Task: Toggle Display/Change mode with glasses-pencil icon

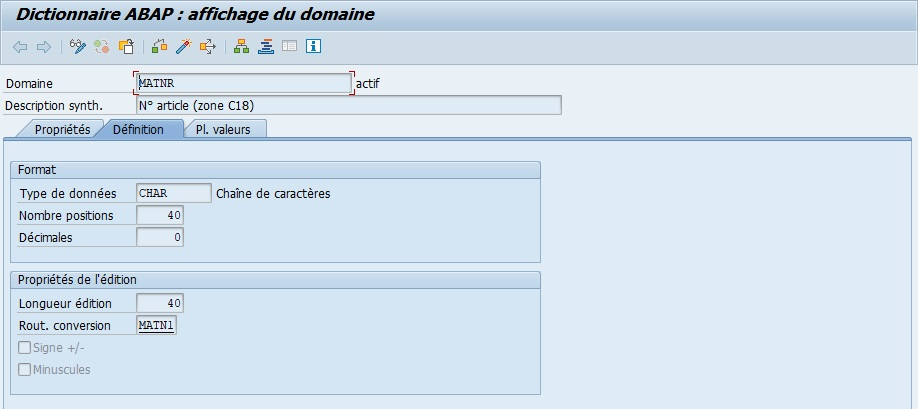Action: 78,46
